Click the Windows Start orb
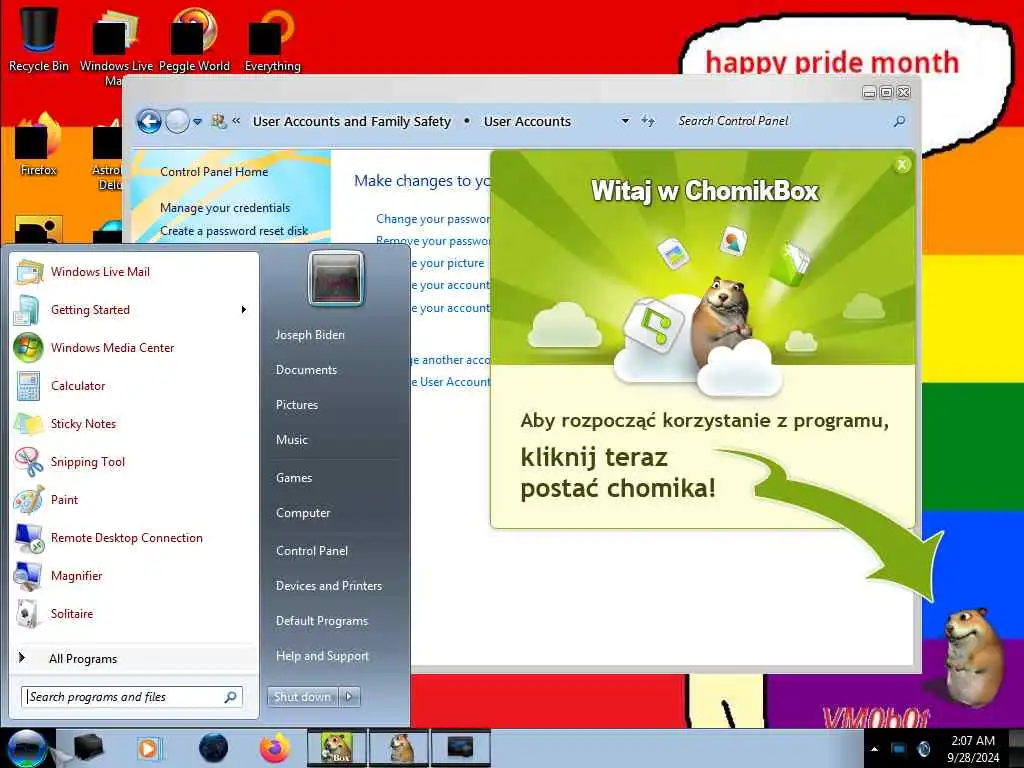 (x=27, y=748)
